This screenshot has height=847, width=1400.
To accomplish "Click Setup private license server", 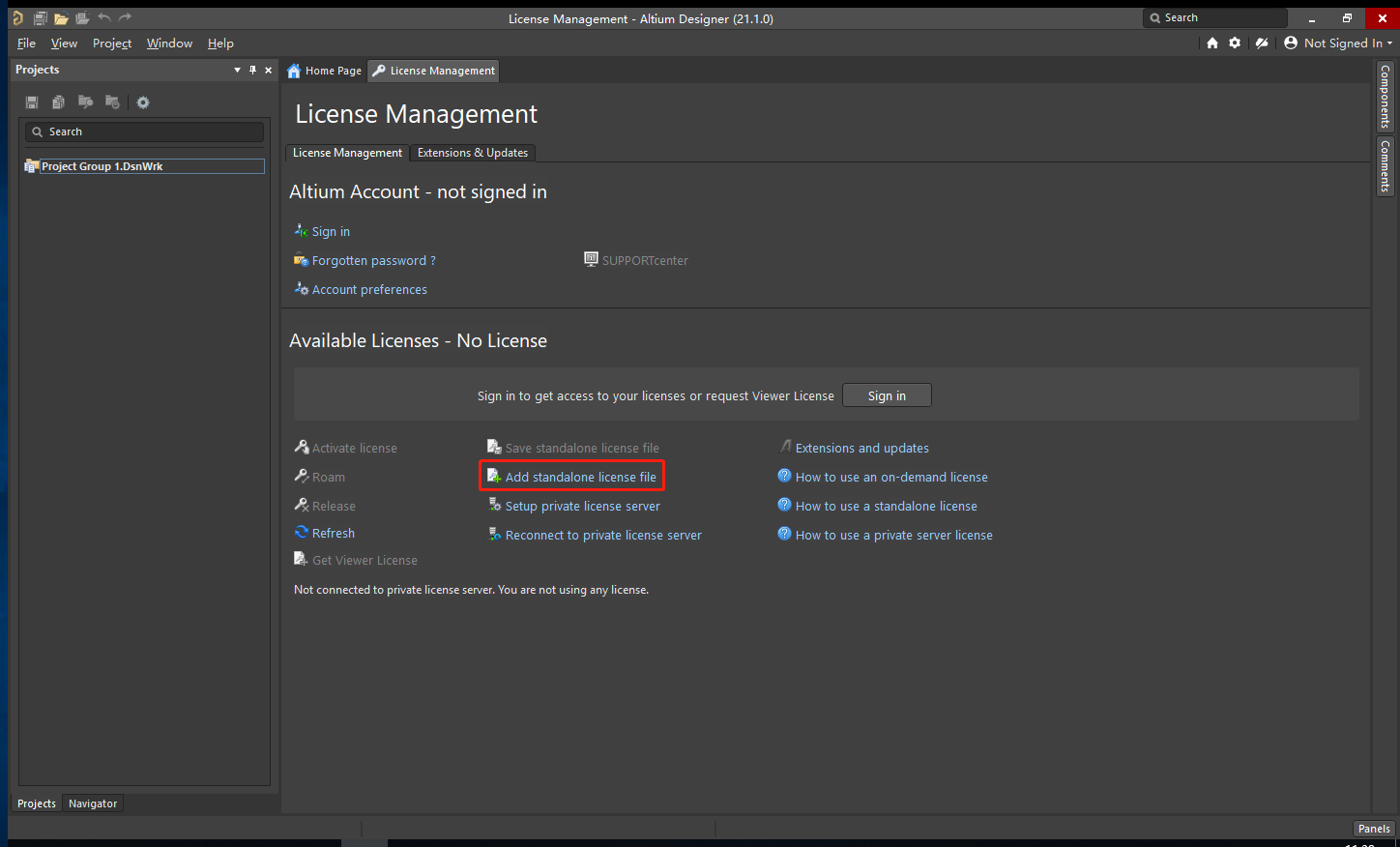I will coord(574,506).
